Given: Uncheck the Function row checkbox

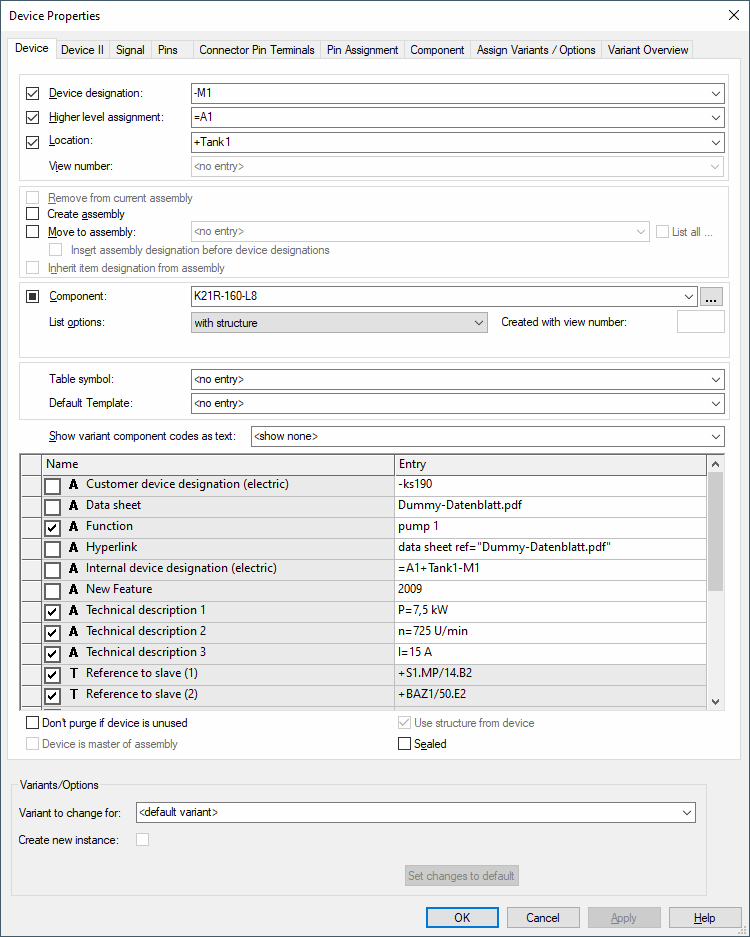Looking at the screenshot, I should [x=53, y=528].
